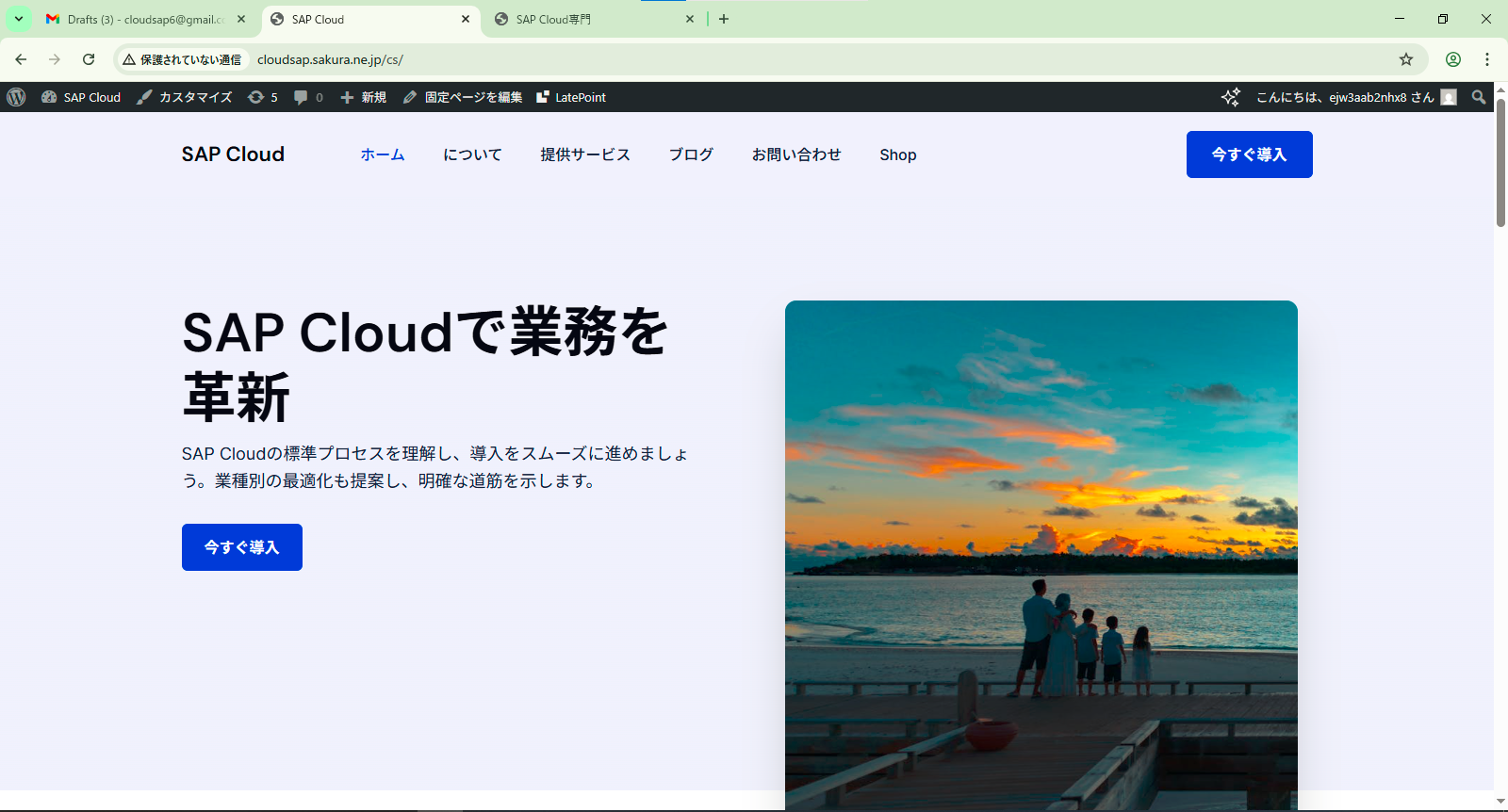Open the Chrome three-dot menu
The width and height of the screenshot is (1508, 812).
coord(1487,59)
